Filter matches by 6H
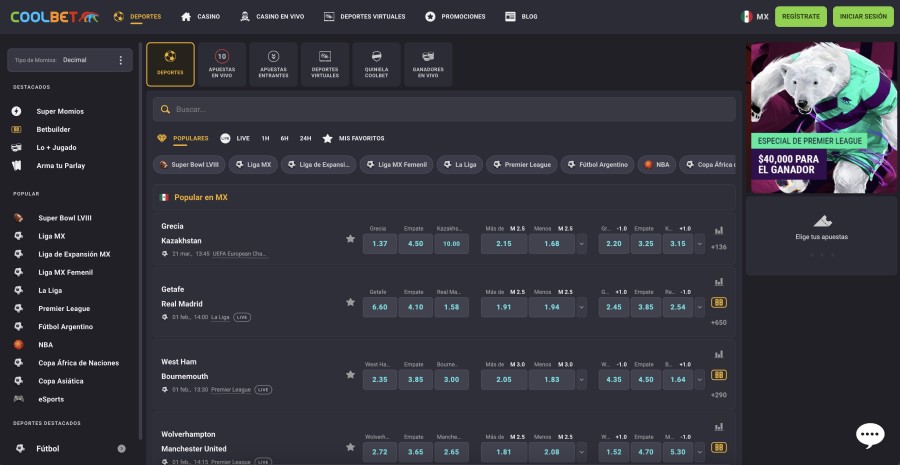The height and width of the screenshot is (465, 900). (x=285, y=138)
